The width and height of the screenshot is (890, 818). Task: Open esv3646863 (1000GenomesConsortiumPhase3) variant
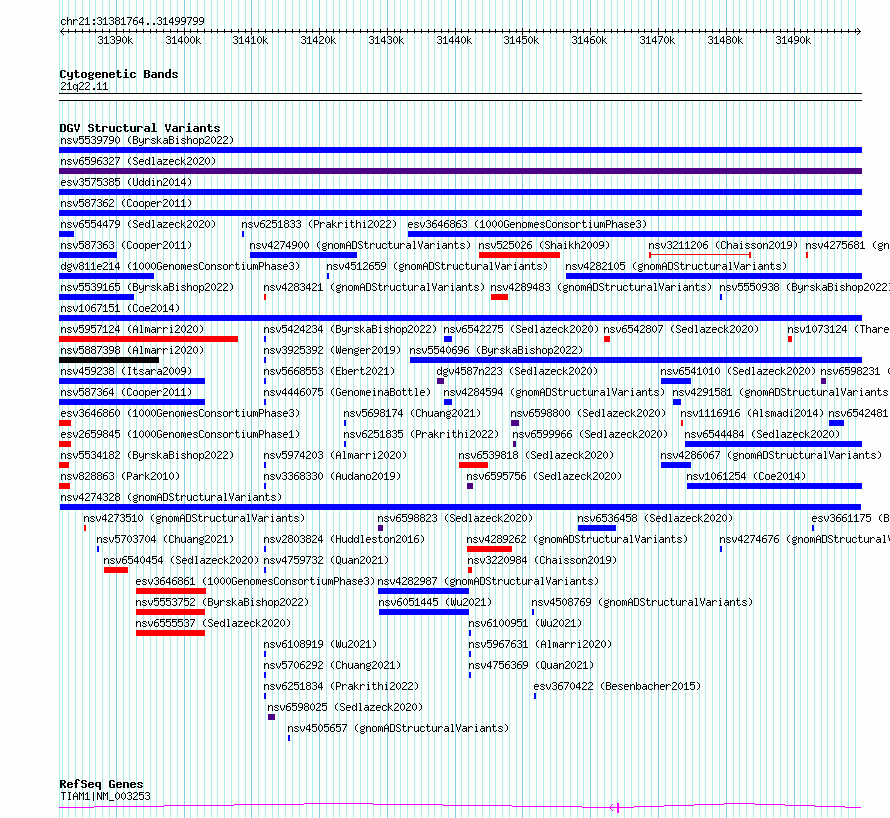pyautogui.click(x=527, y=224)
